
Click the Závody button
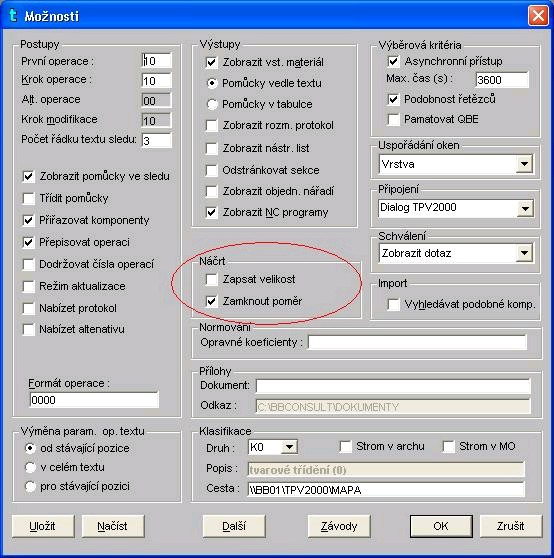coord(339,526)
